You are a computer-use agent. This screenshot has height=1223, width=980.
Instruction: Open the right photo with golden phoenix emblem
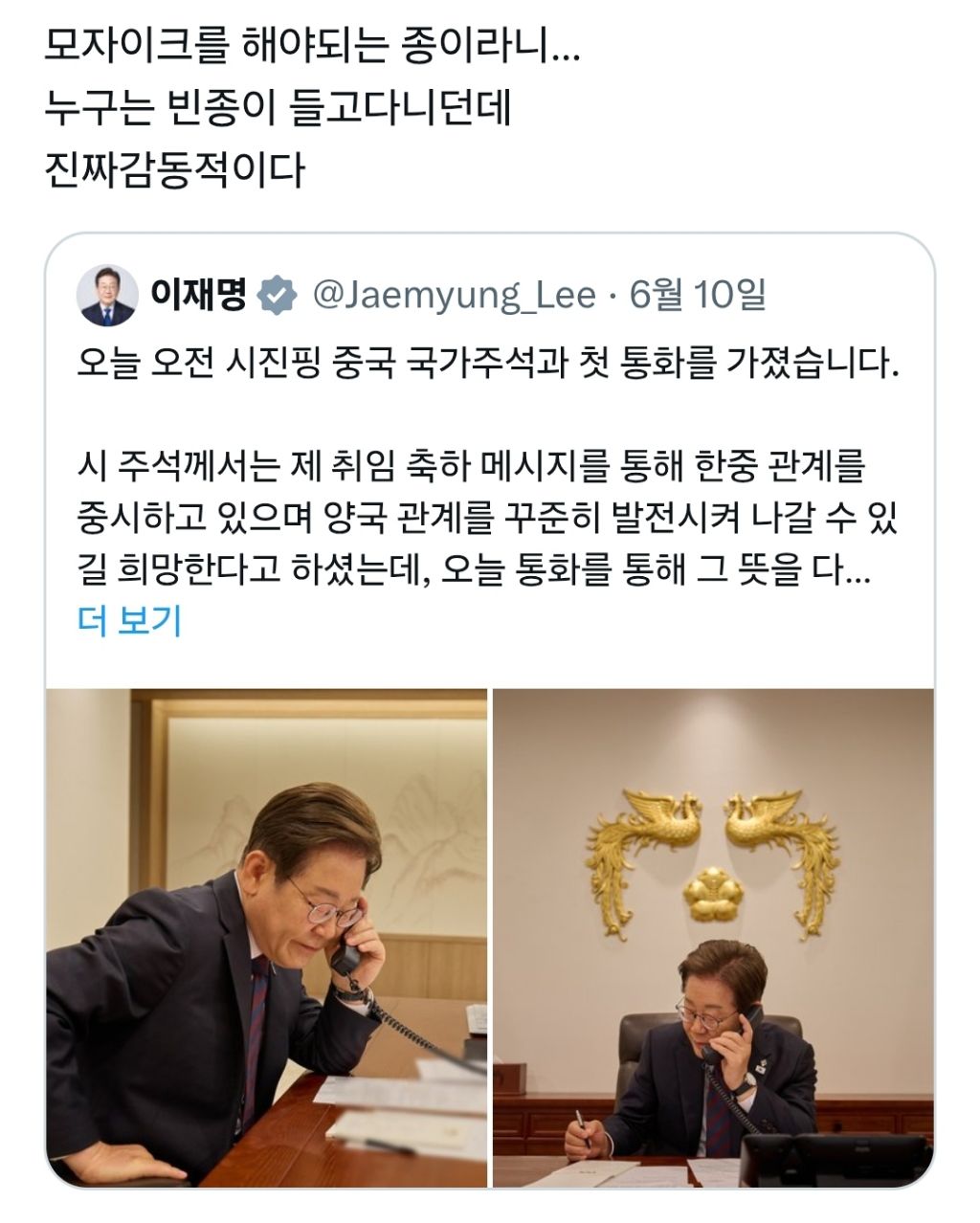[x=713, y=937]
